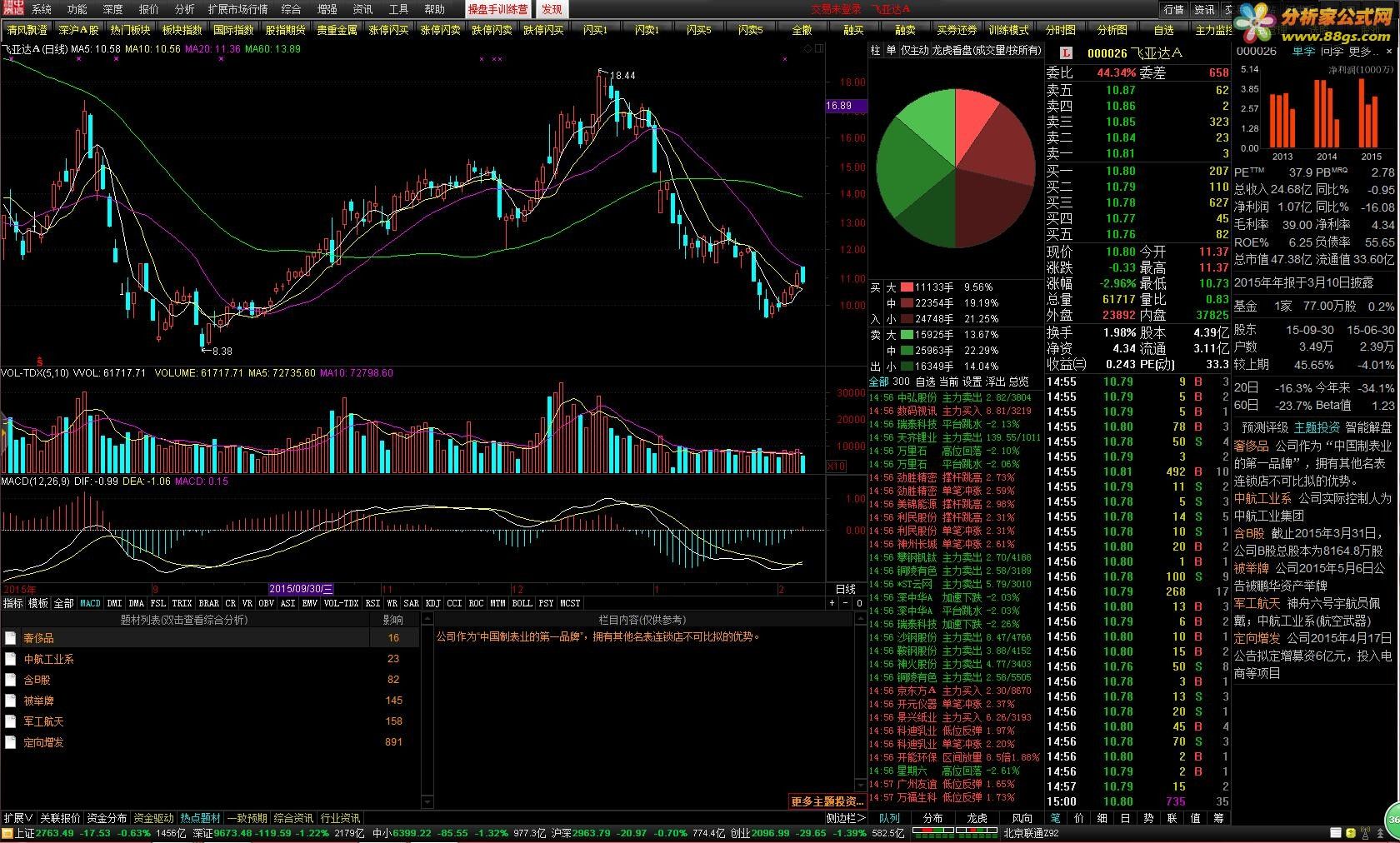
Task: Switch to 柱 bar view in 龙虎看盘 panel
Action: [x=875, y=51]
